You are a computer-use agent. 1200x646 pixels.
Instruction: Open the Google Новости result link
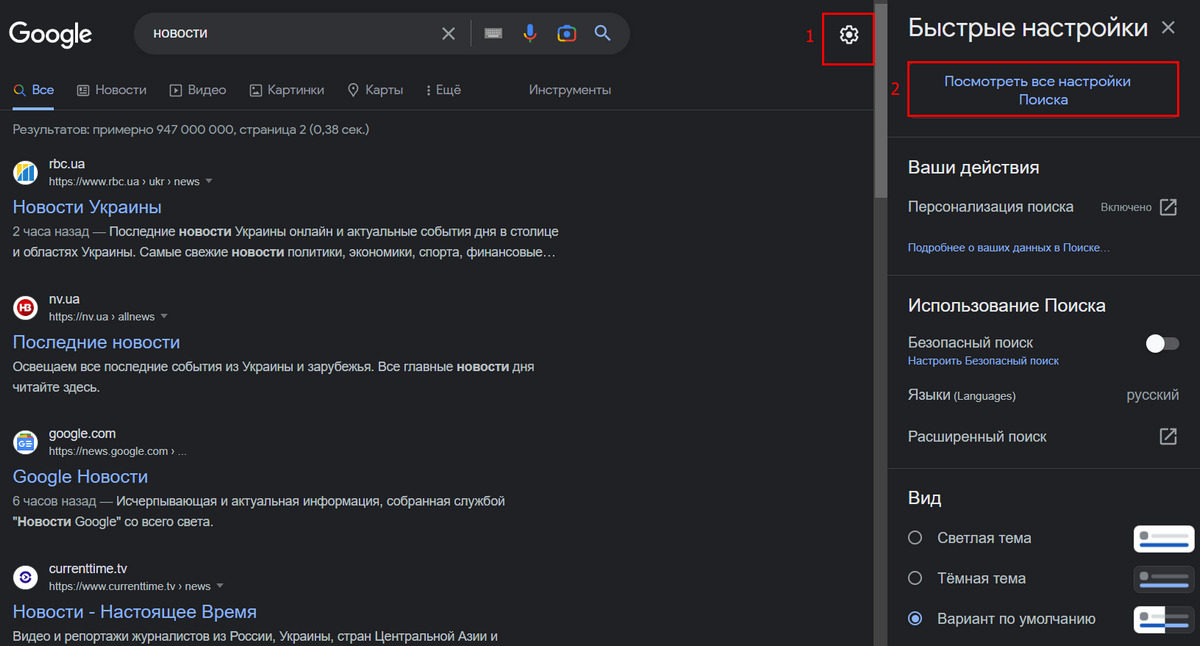tap(80, 477)
